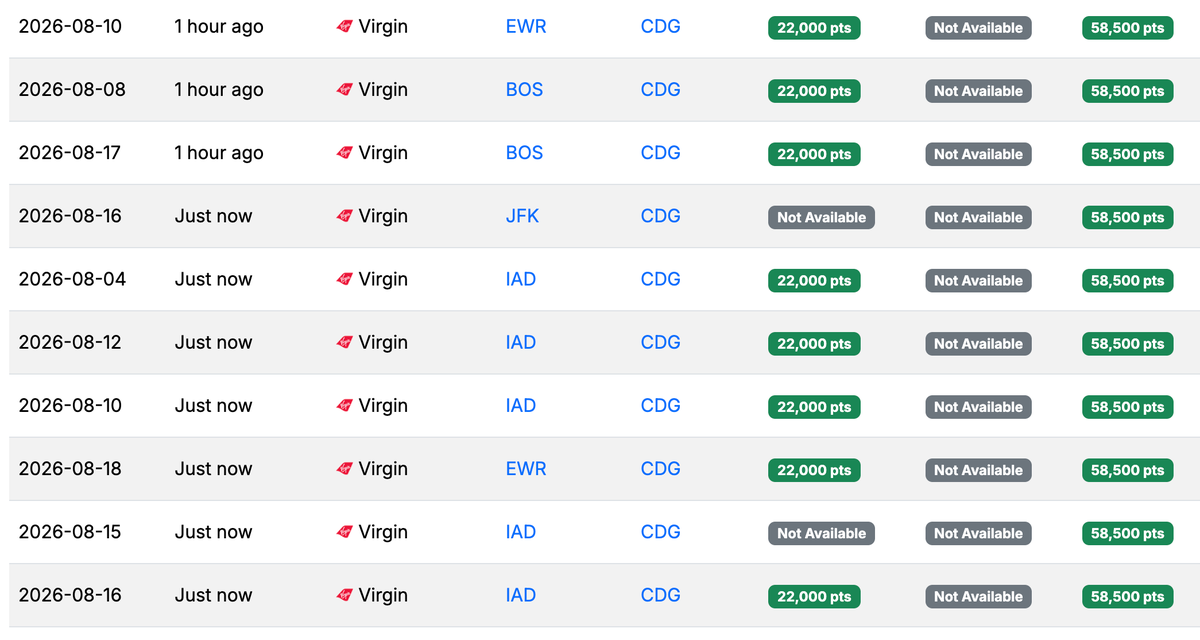Image resolution: width=1200 pixels, height=640 pixels.
Task: Choose the 22,000 pts badge for 2026-08-08
Action: [x=814, y=91]
